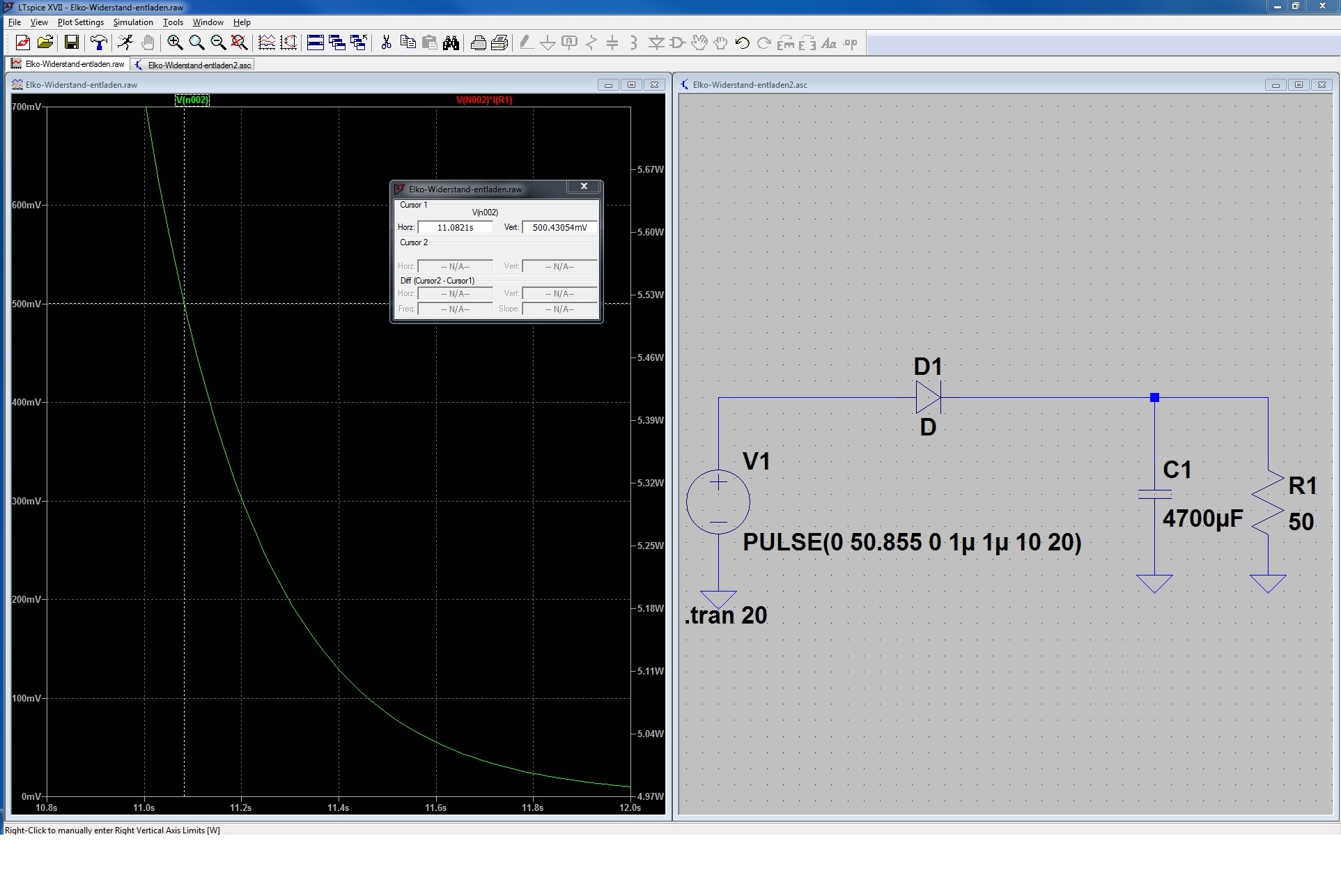Select the Draw Wire pencil tool
Image resolution: width=1341 pixels, height=896 pixels.
coord(527,43)
